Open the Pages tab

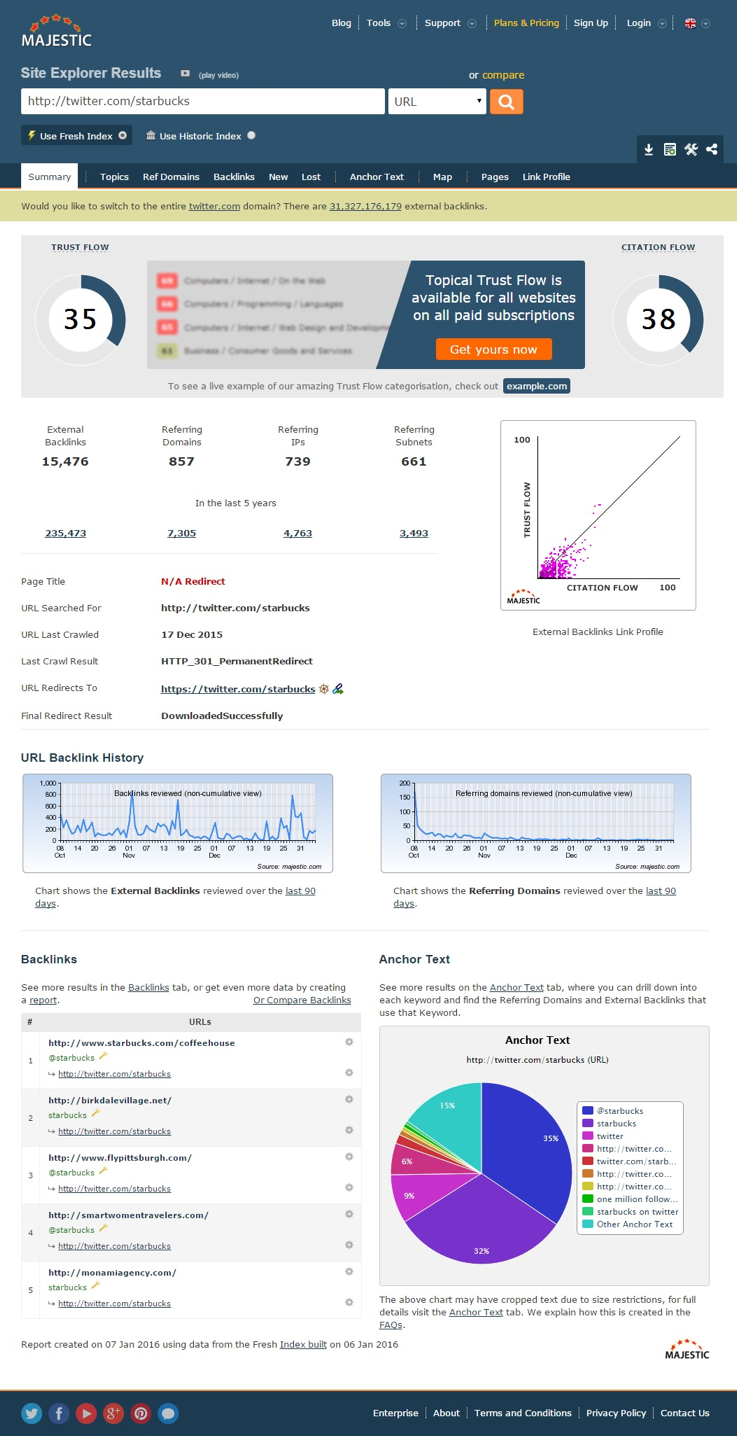pos(495,176)
